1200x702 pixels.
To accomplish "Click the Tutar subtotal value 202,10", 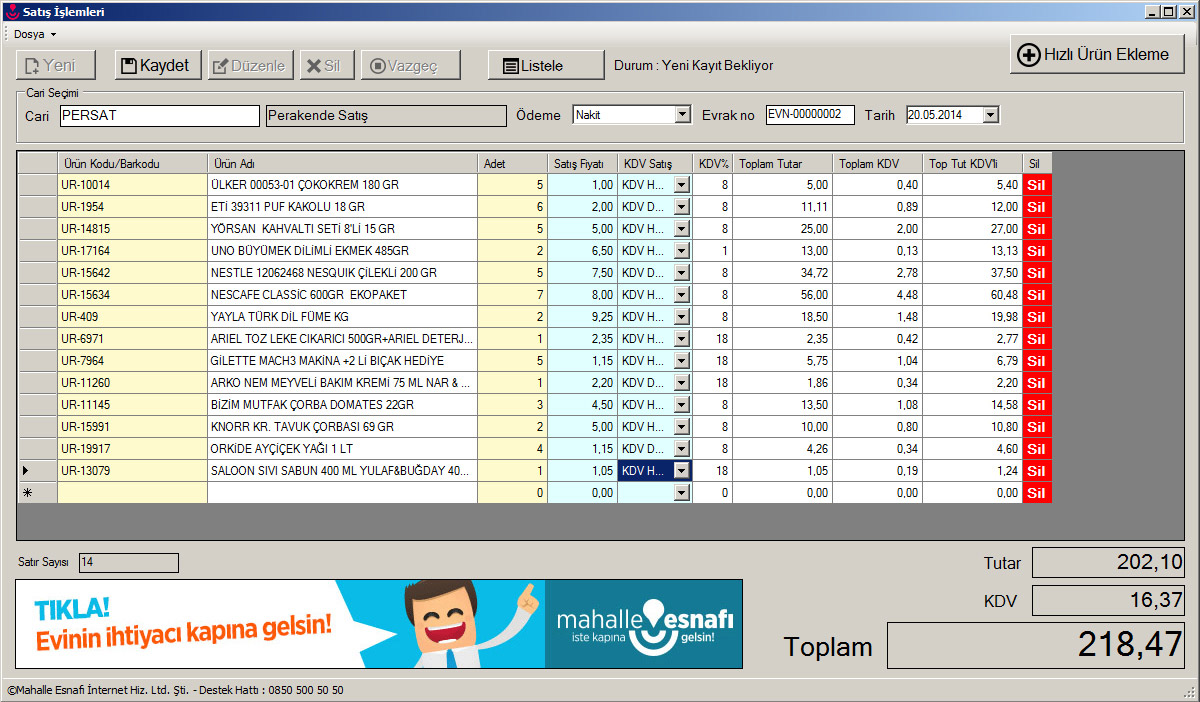I will pyautogui.click(x=1108, y=563).
